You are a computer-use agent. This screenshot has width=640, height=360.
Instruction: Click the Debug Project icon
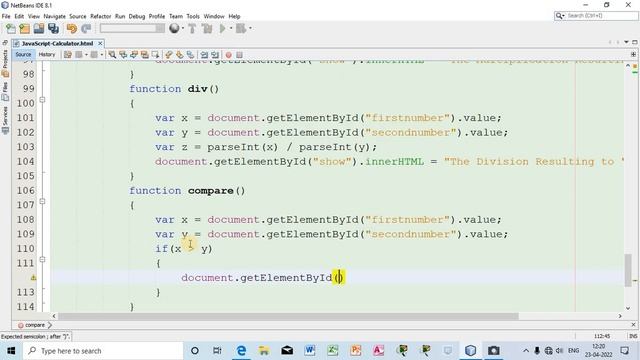241,29
